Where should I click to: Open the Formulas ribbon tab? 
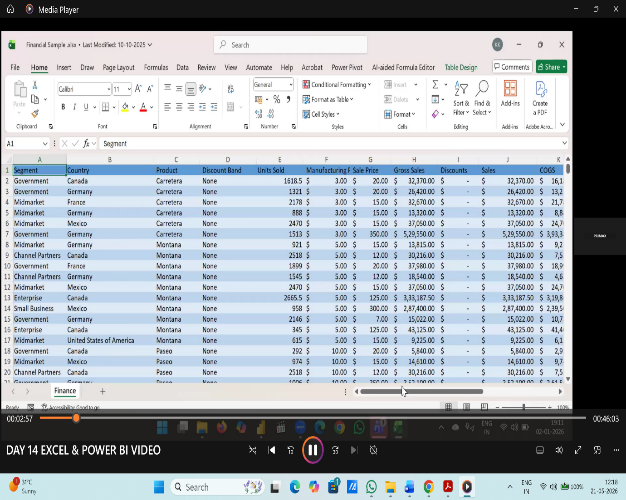[x=156, y=67]
